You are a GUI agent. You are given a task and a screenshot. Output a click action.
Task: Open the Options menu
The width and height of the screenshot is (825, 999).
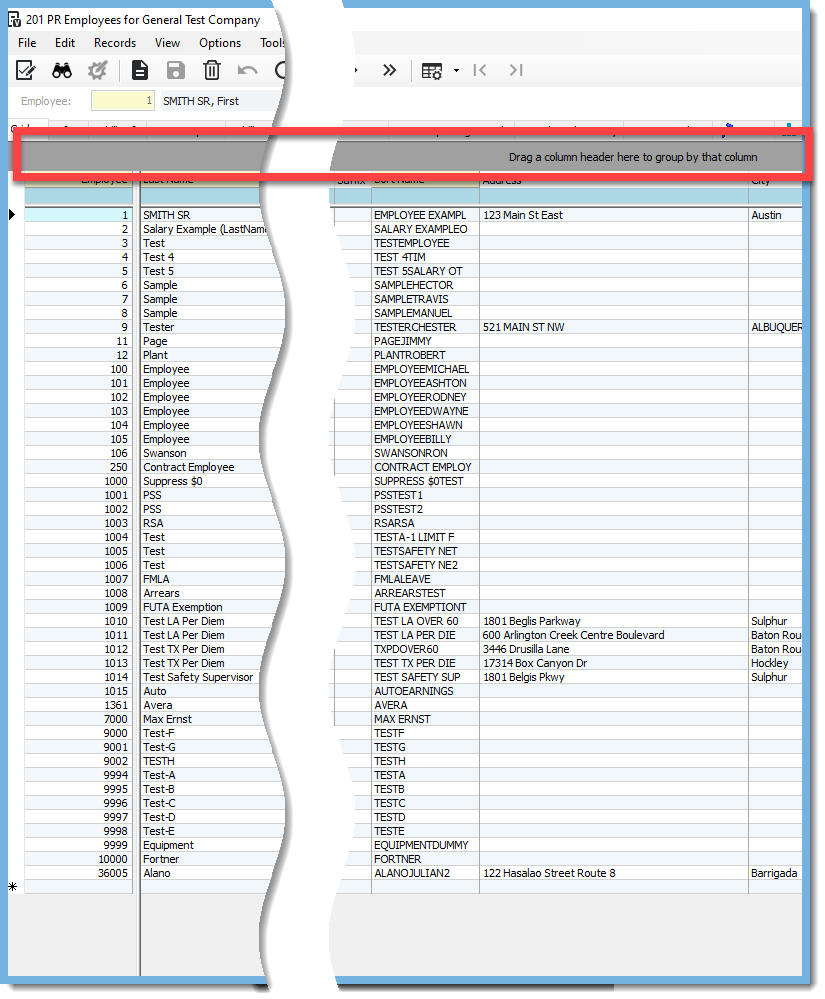pyautogui.click(x=220, y=43)
